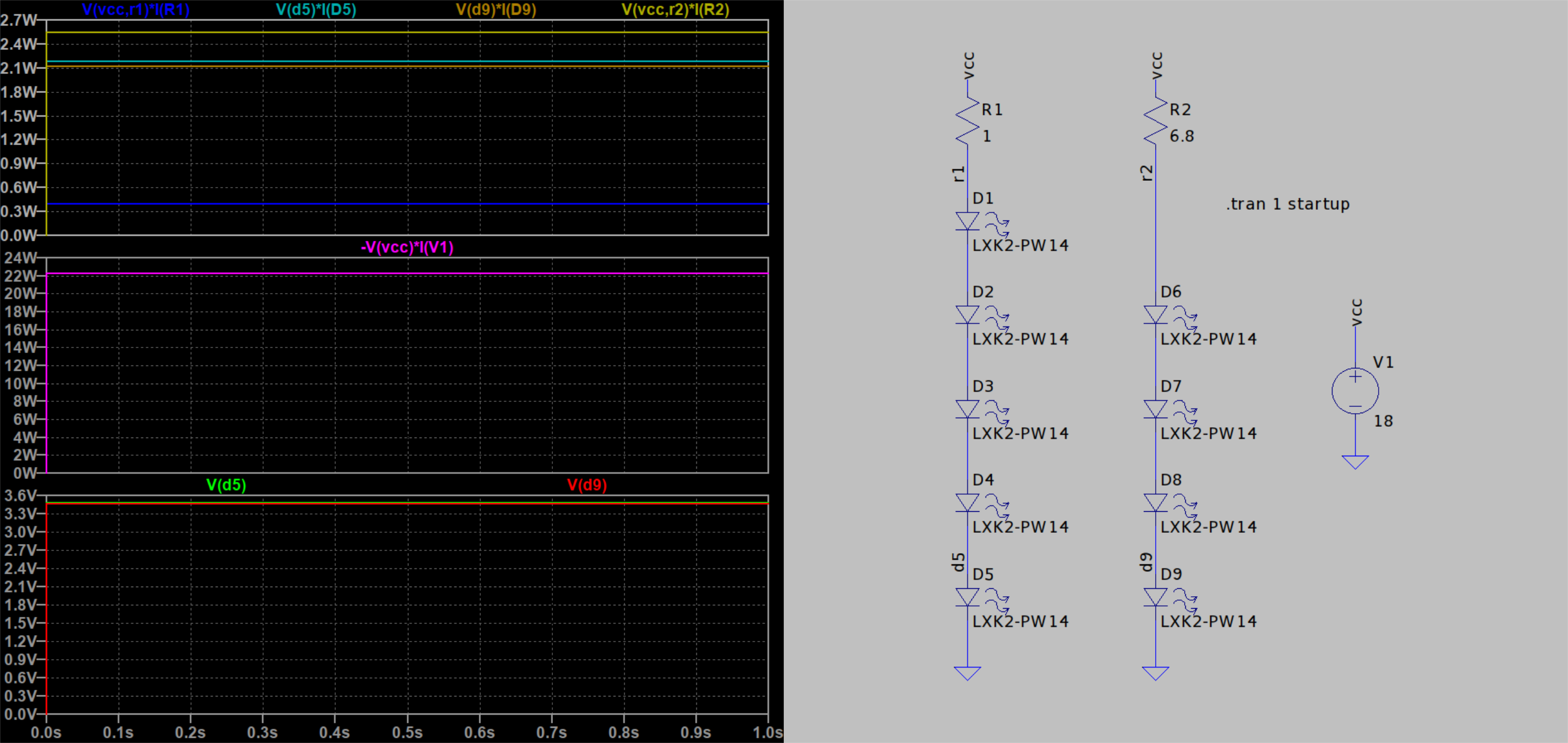
Task: Click the blue R1 power trace line
Action: tap(407, 204)
